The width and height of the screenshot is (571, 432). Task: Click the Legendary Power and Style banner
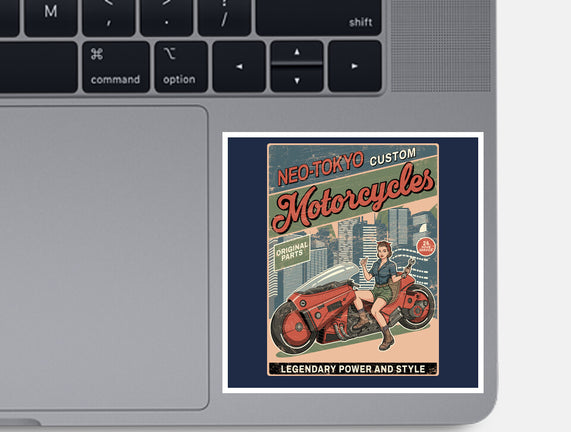pyautogui.click(x=353, y=369)
